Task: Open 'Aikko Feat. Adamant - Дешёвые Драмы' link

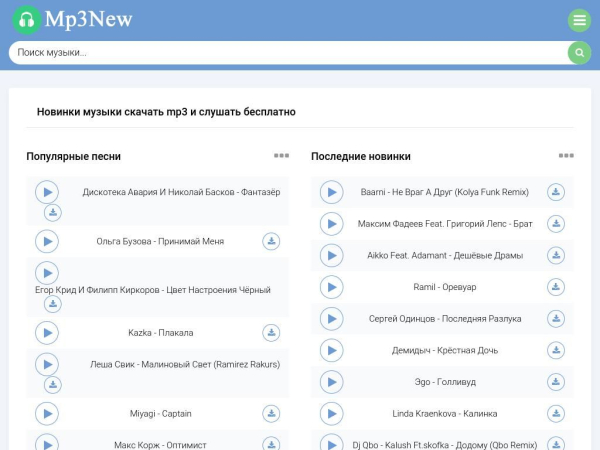Action: (444, 256)
